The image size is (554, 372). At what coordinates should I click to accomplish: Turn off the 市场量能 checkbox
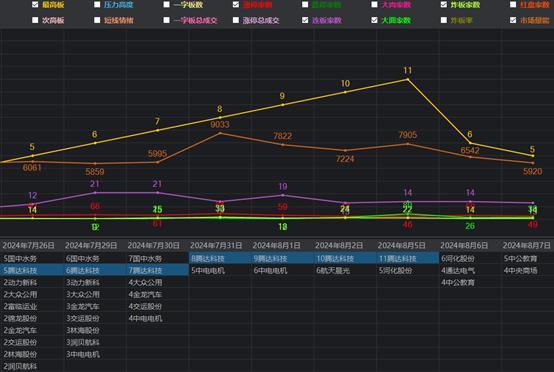pos(513,20)
